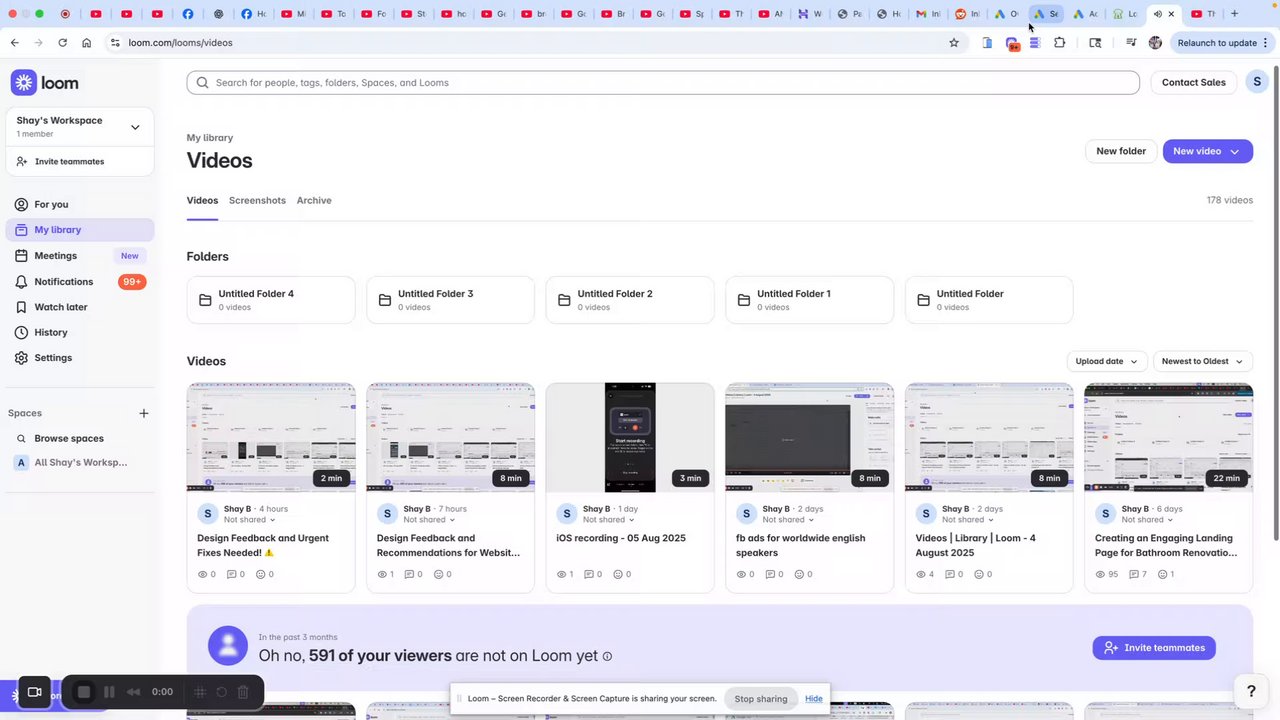Switch to the Gmail browser tab
The height and width of the screenshot is (720, 1280).
pyautogui.click(x=928, y=14)
